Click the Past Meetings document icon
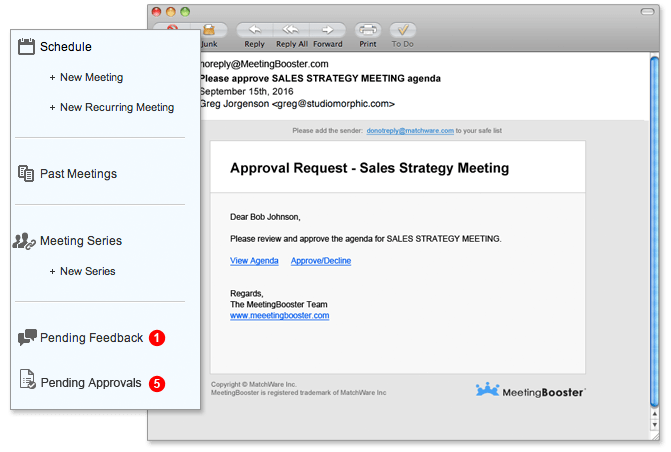This screenshot has height=452, width=671. [26, 173]
